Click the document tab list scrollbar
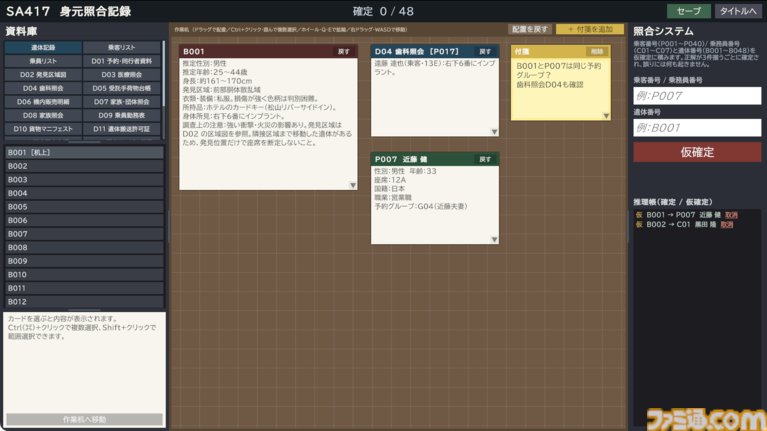This screenshot has width=767, height=431. [x=163, y=74]
